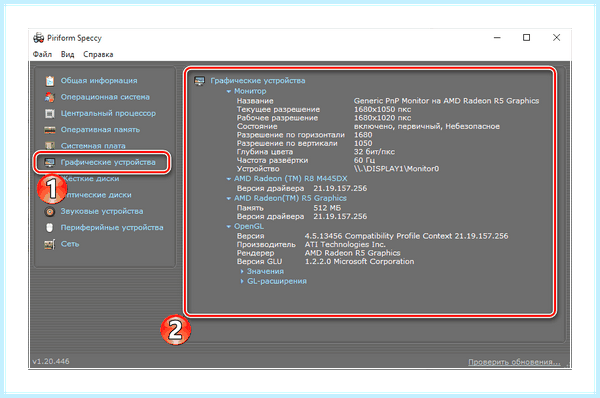Viewport: 600px width, 398px height.
Task: Click the 32 бит/пкс color depth value
Action: pos(374,152)
